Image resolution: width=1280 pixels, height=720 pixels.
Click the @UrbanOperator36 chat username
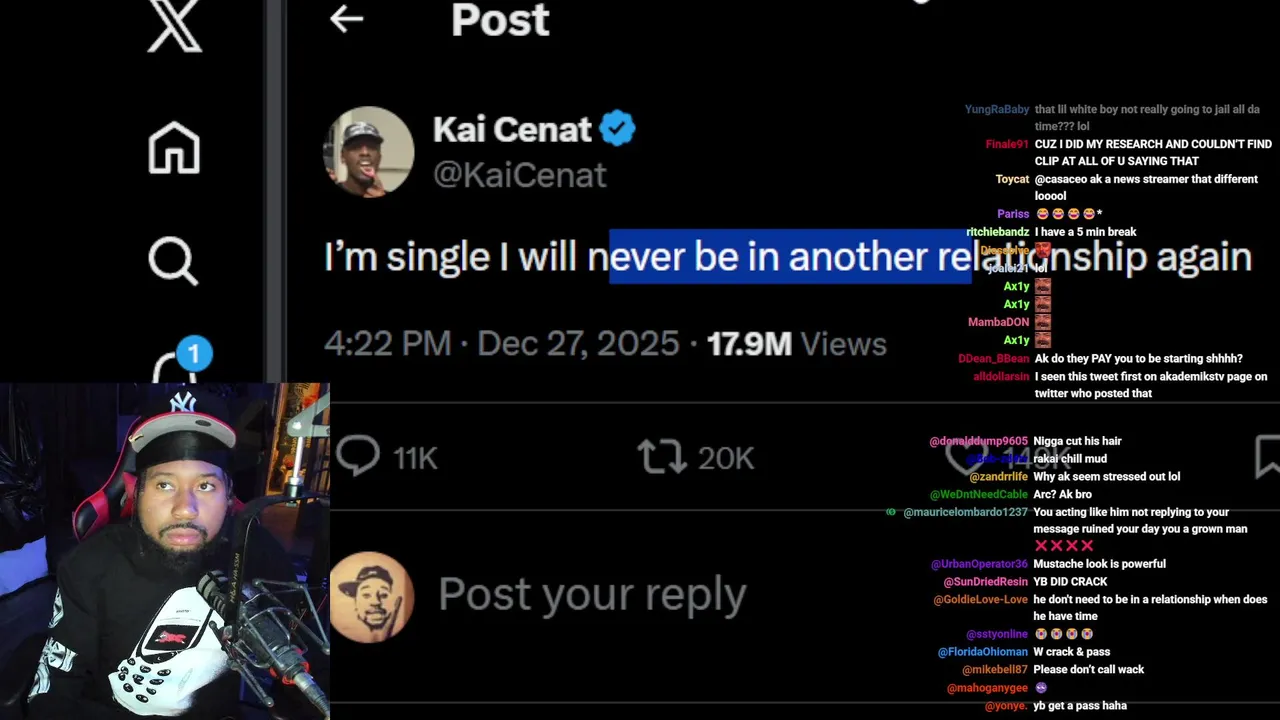click(x=979, y=564)
